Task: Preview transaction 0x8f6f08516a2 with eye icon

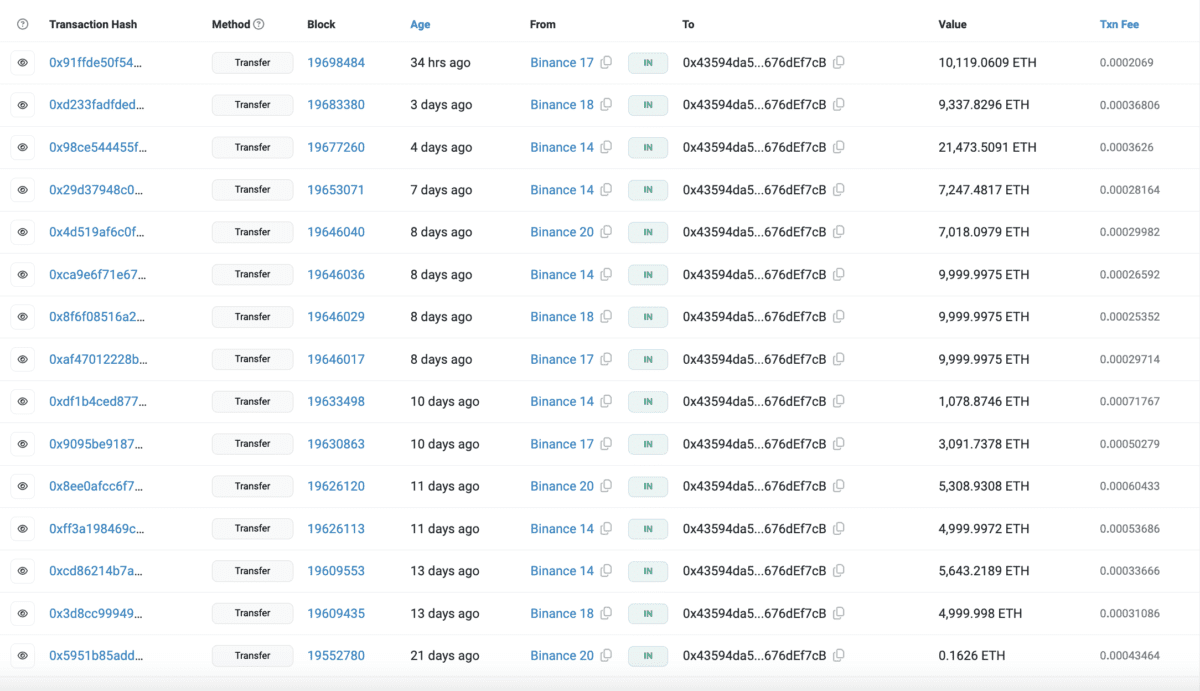Action: click(x=22, y=317)
